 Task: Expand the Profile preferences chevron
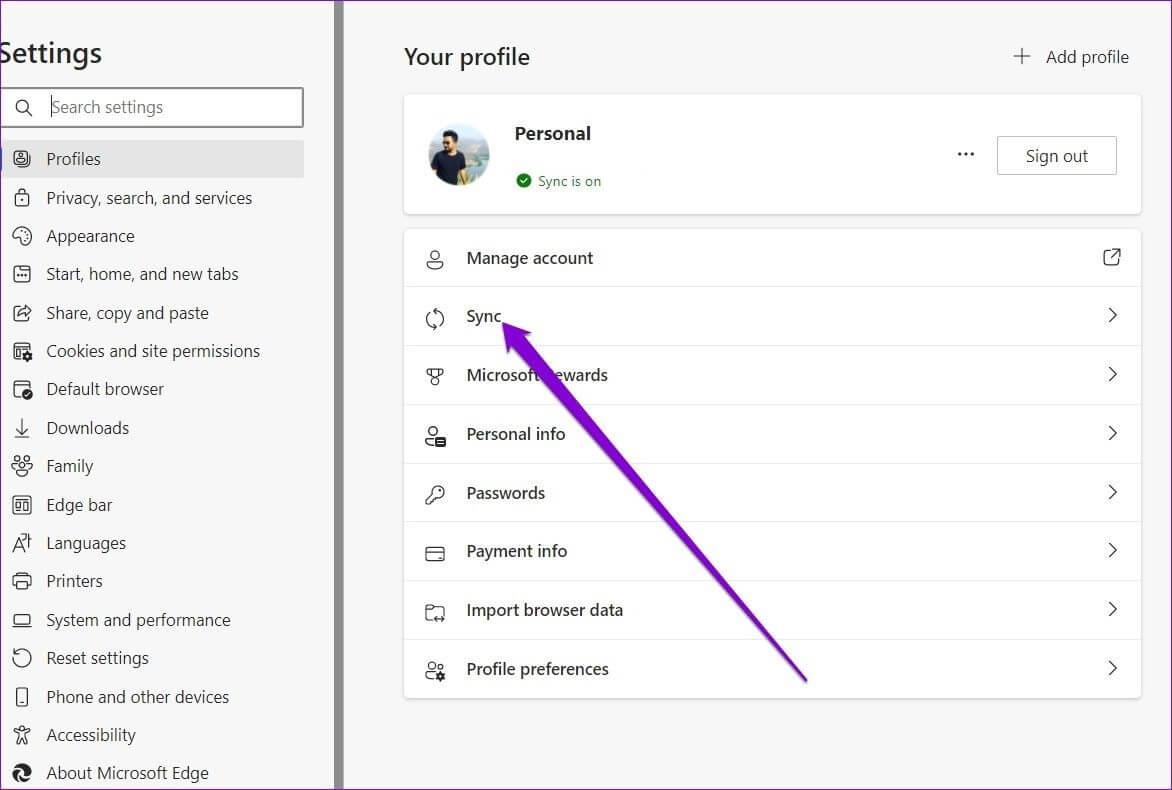tap(1112, 667)
